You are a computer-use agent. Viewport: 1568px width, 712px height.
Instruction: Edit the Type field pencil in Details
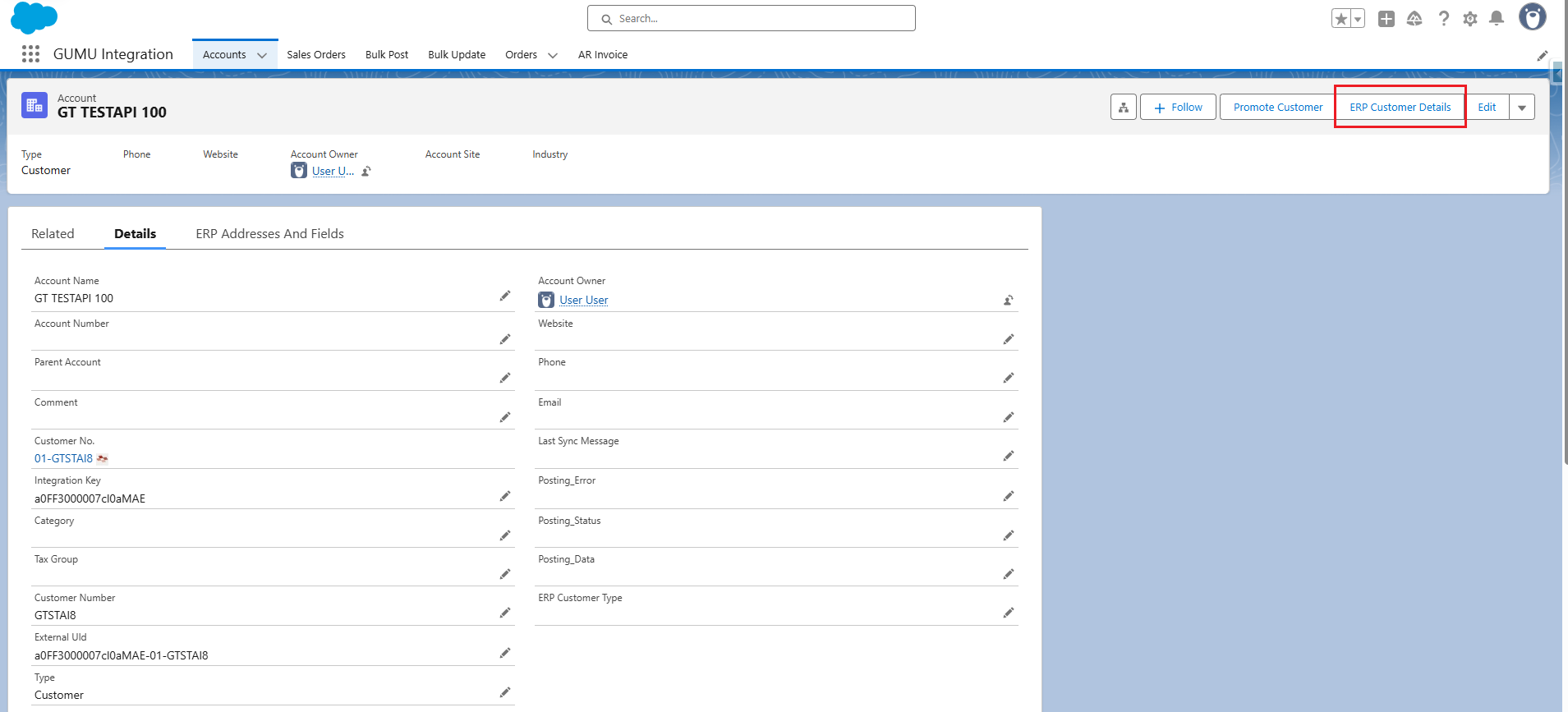point(505,692)
